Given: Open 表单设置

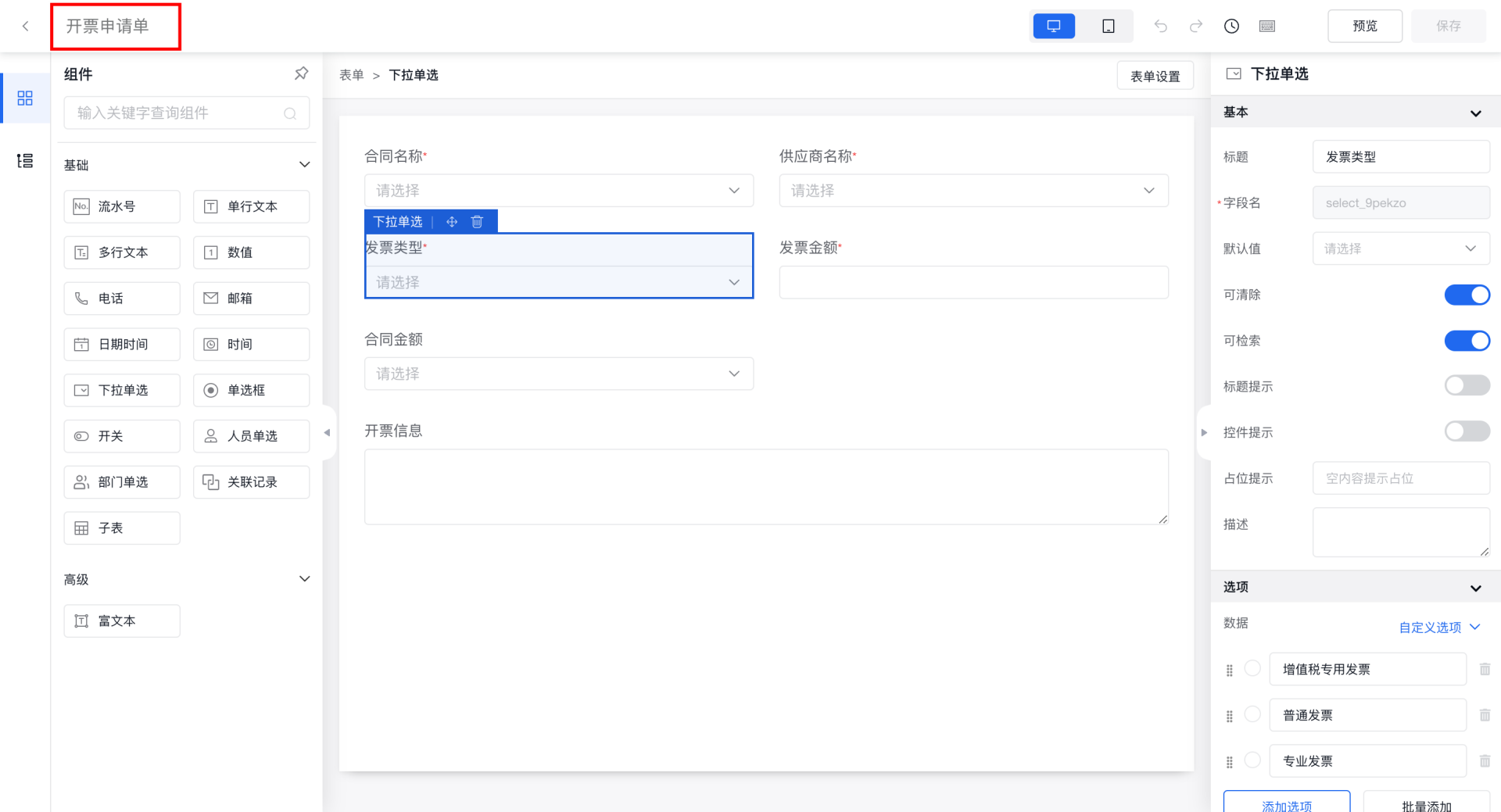Looking at the screenshot, I should [x=1155, y=77].
